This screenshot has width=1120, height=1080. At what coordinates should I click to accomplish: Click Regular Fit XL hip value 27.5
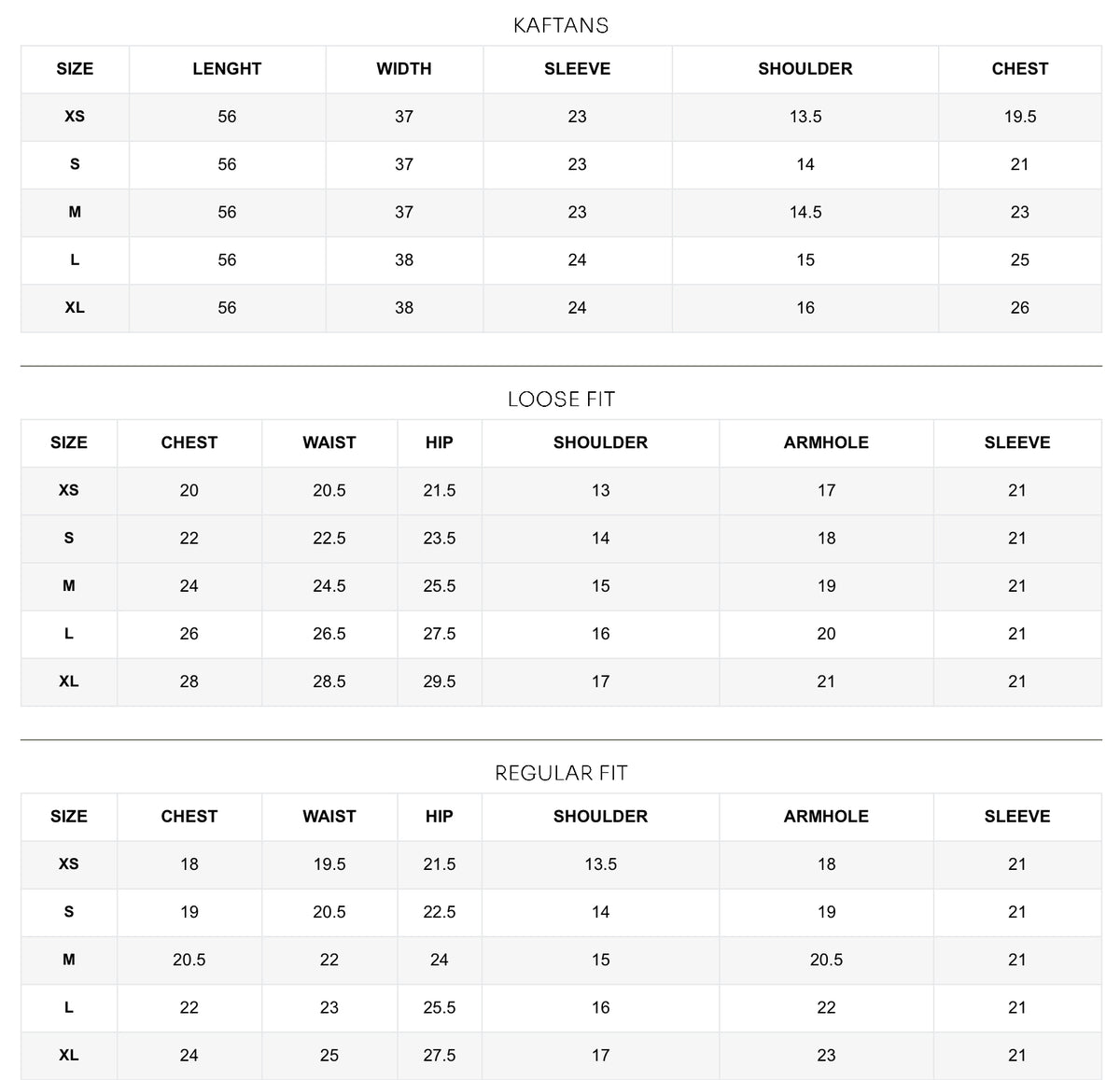point(440,1056)
